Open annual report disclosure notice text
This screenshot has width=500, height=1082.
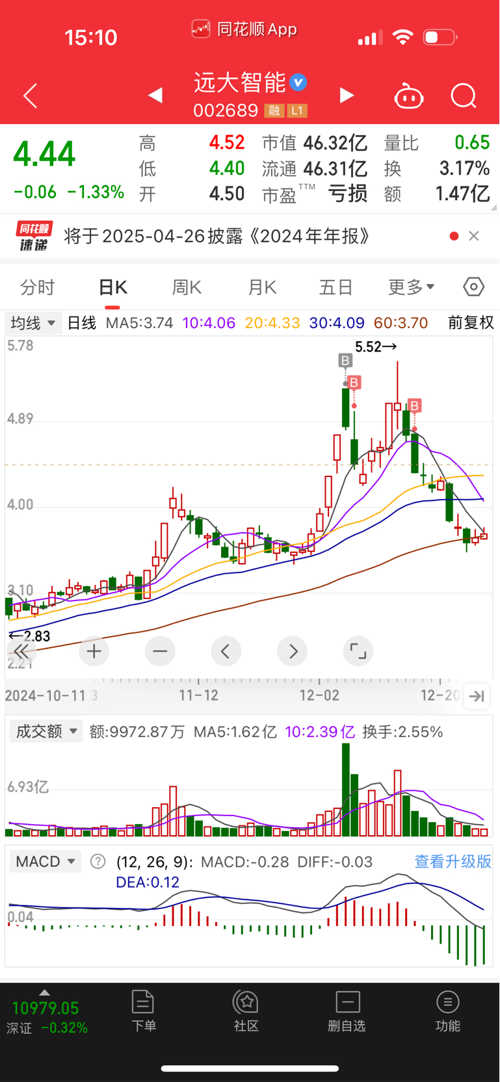(x=218, y=237)
